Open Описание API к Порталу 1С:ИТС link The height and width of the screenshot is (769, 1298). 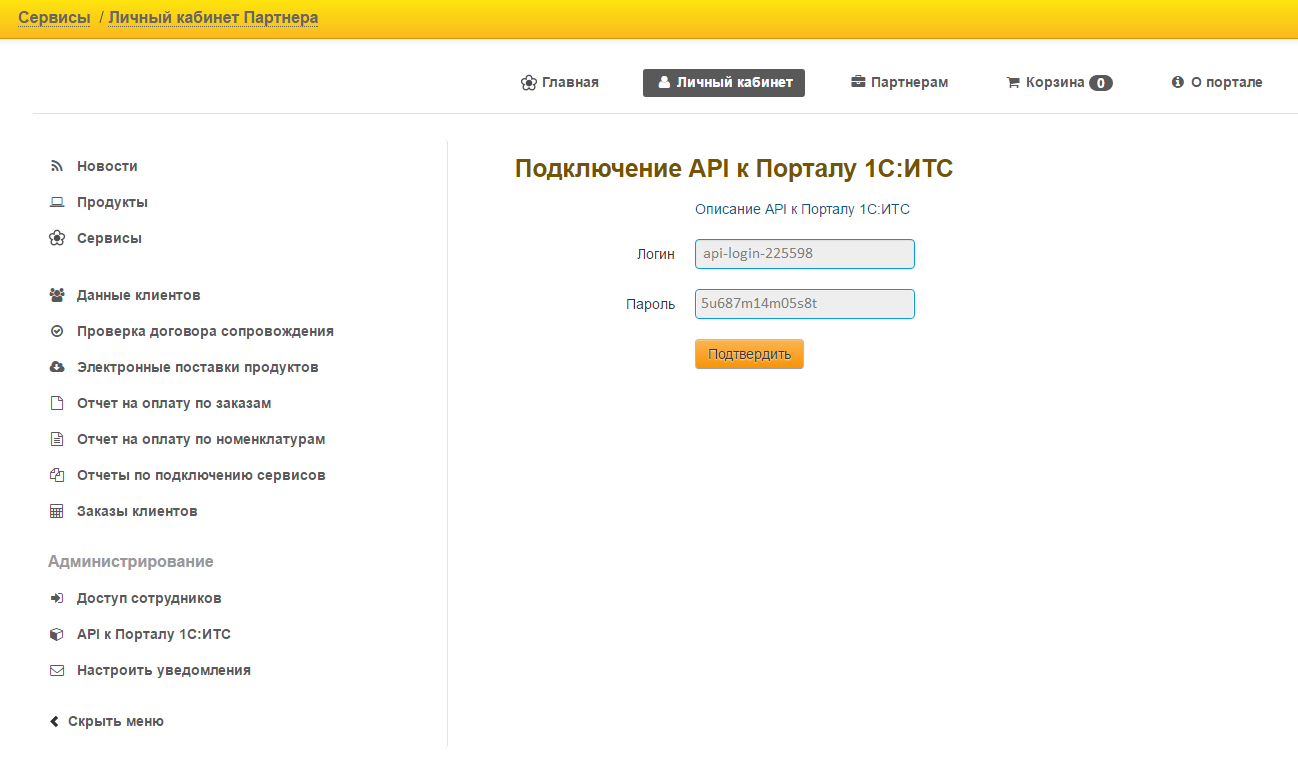tap(802, 209)
